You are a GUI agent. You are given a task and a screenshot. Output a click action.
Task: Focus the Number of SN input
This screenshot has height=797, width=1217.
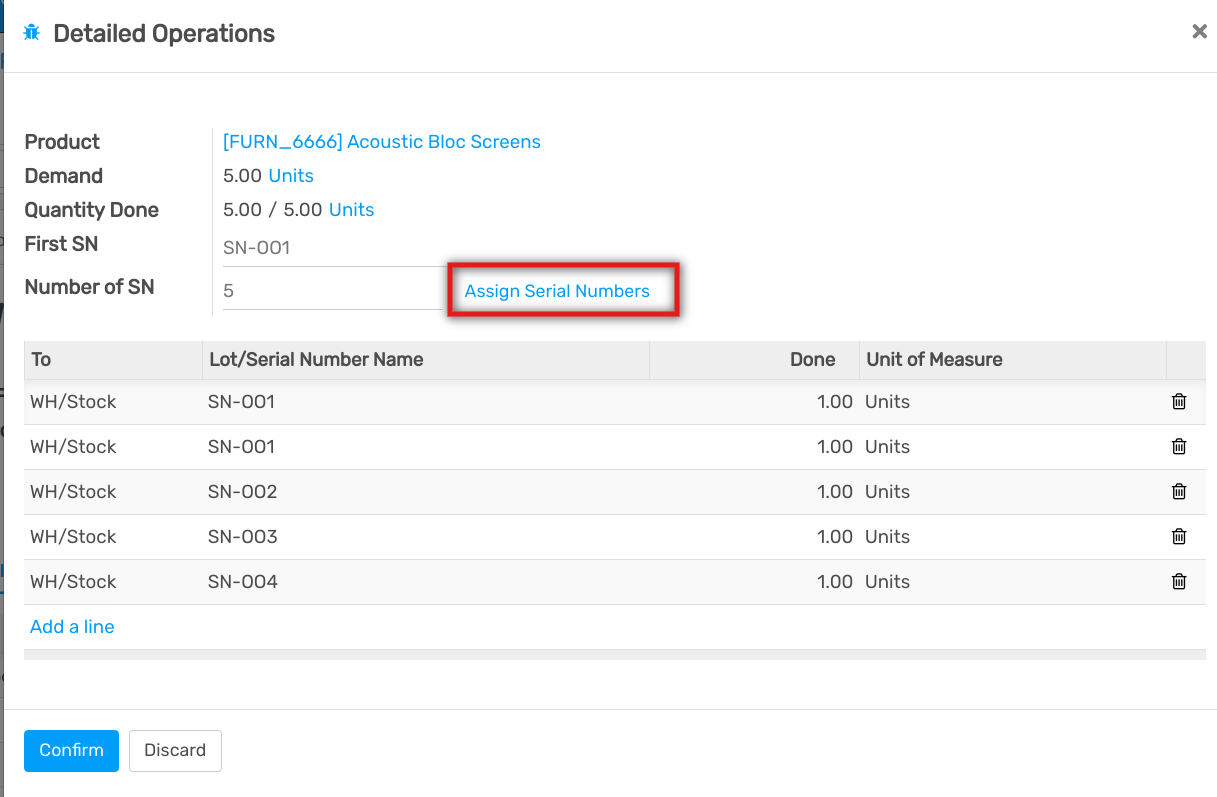coord(330,291)
